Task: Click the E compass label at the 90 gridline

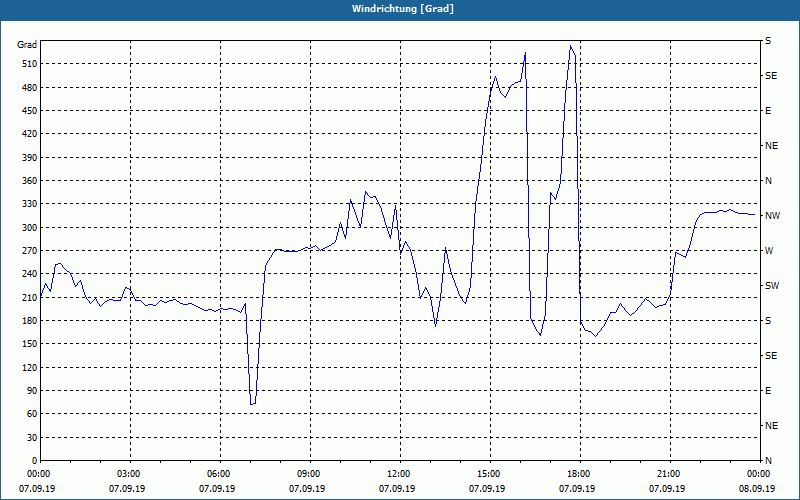Action: click(x=768, y=391)
